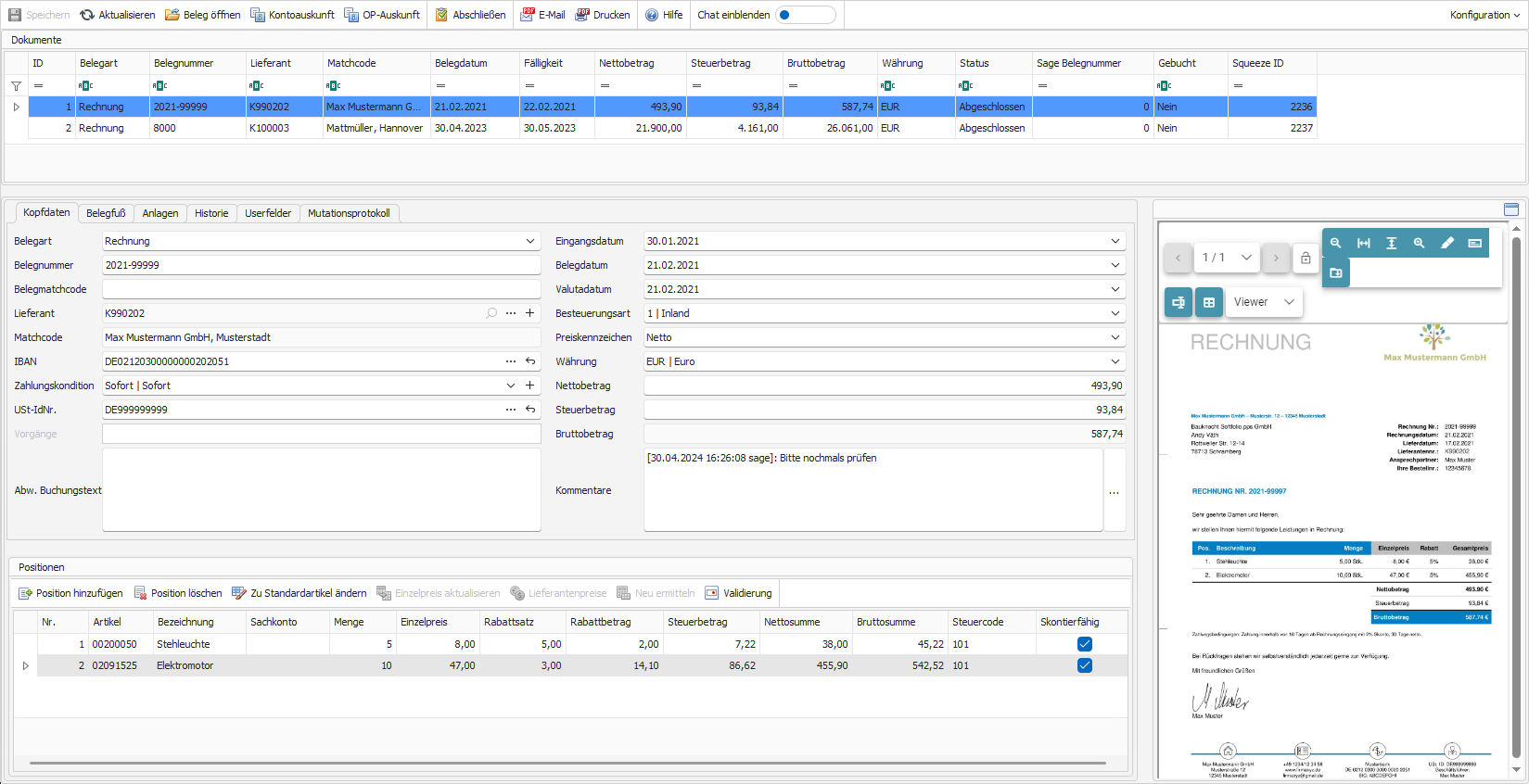This screenshot has width=1529, height=784.
Task: Zoom in on the invoice preview
Action: tap(1419, 243)
